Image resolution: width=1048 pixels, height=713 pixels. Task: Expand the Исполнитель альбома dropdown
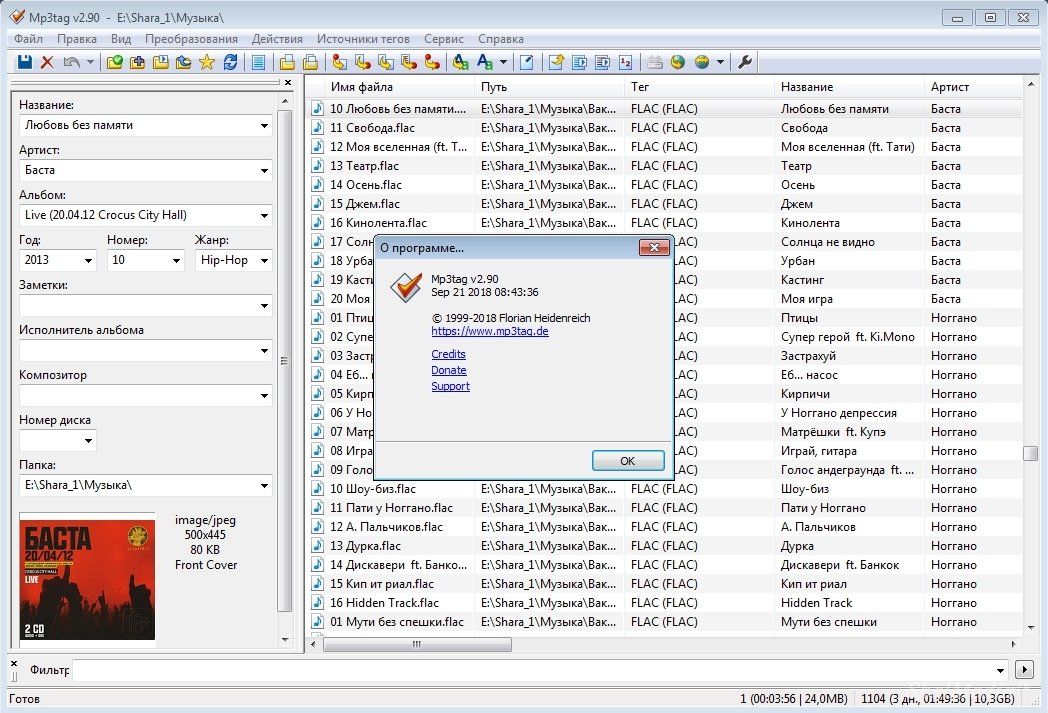coord(264,350)
